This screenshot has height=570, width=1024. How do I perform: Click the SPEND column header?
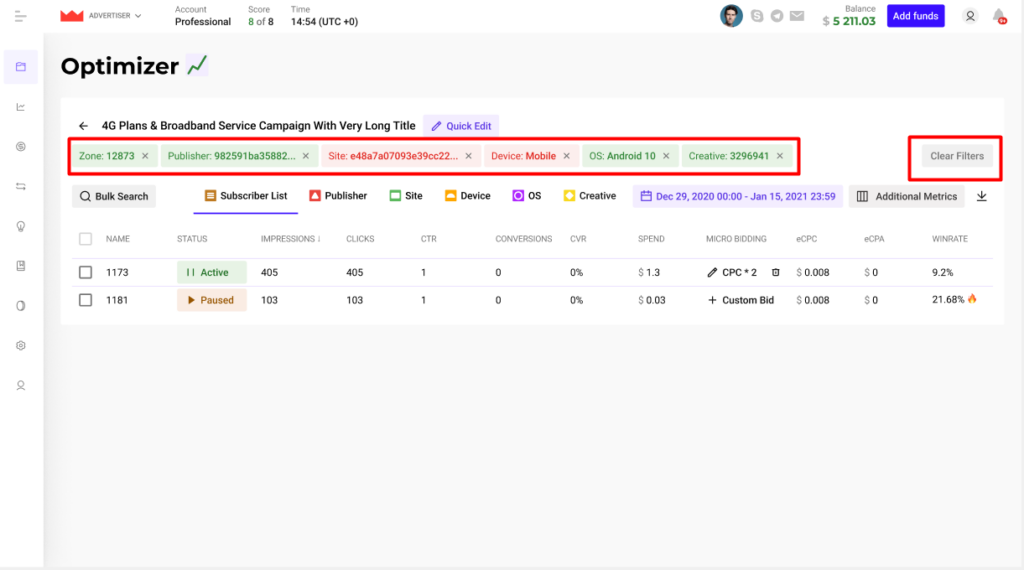pyautogui.click(x=651, y=239)
